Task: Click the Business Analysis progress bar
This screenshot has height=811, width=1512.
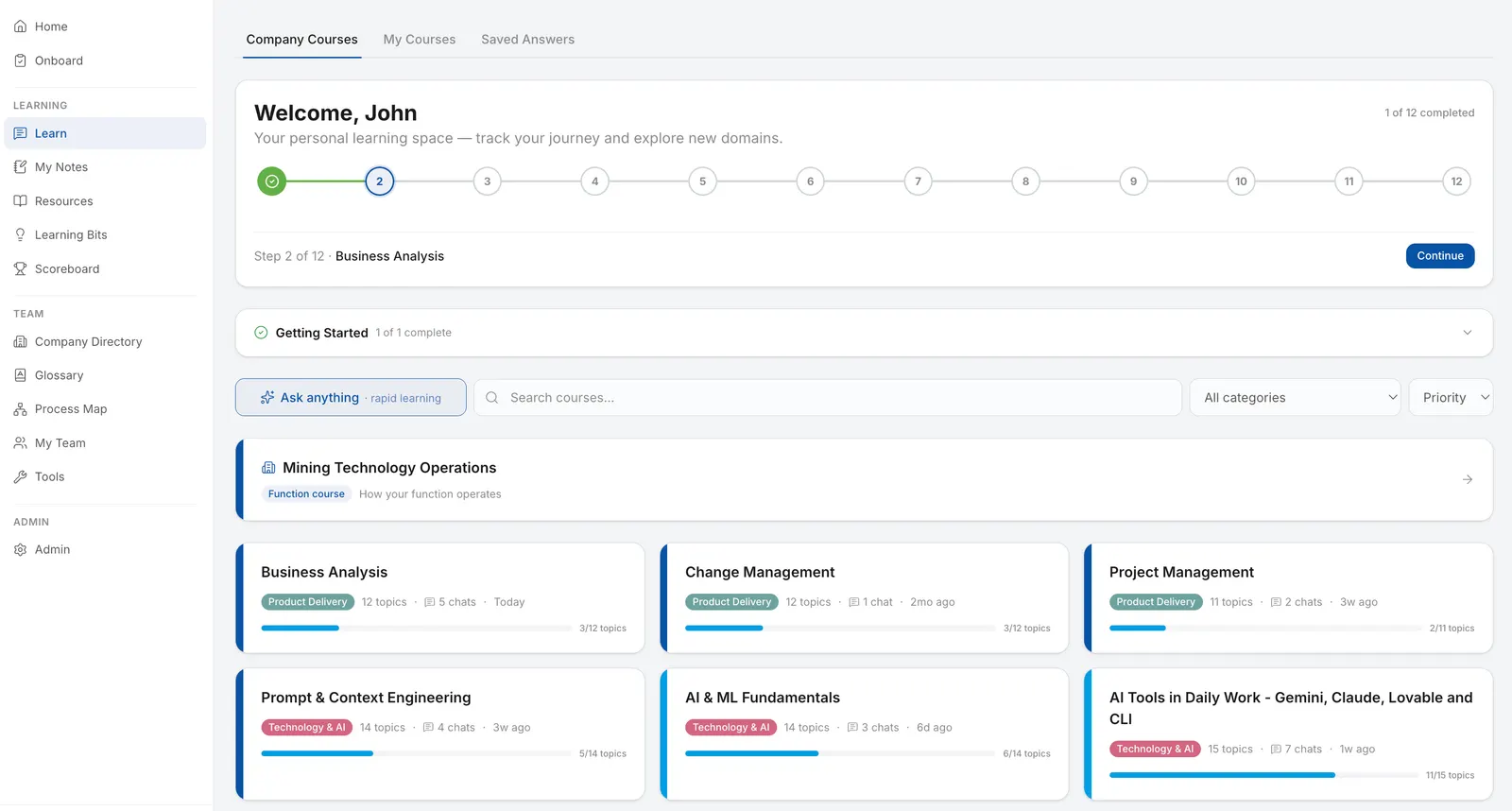Action: coord(416,629)
